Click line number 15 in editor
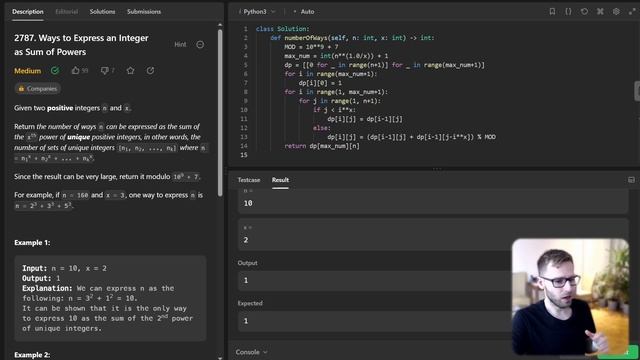 tap(244, 155)
